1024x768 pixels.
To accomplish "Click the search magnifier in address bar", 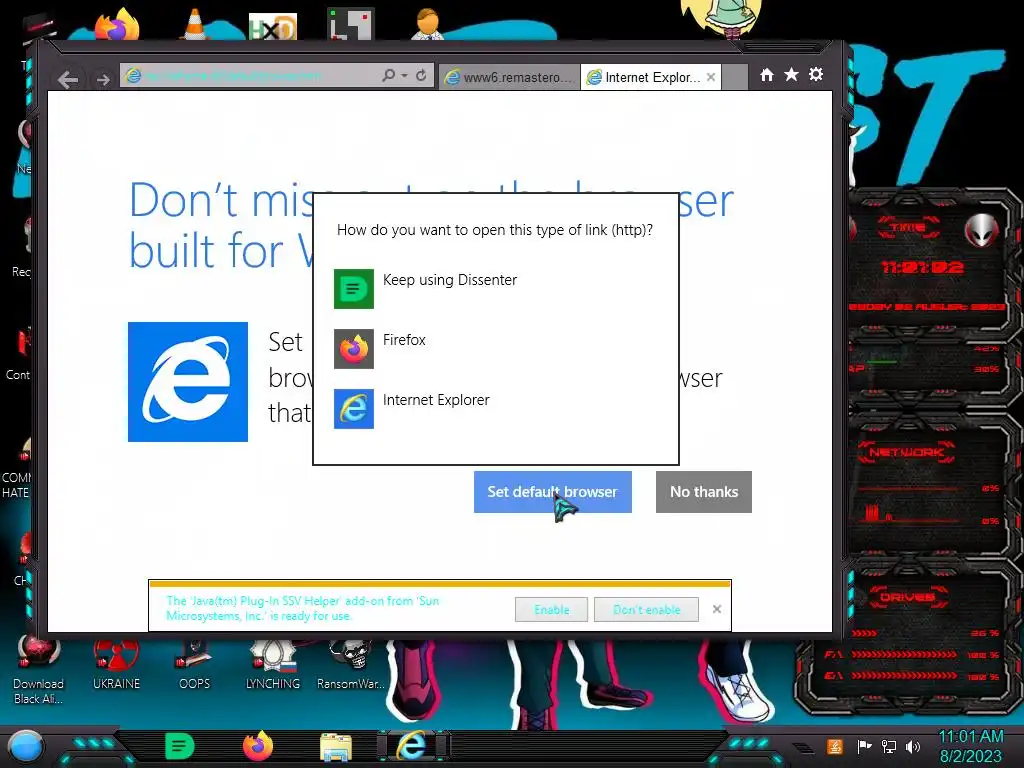I will (388, 75).
